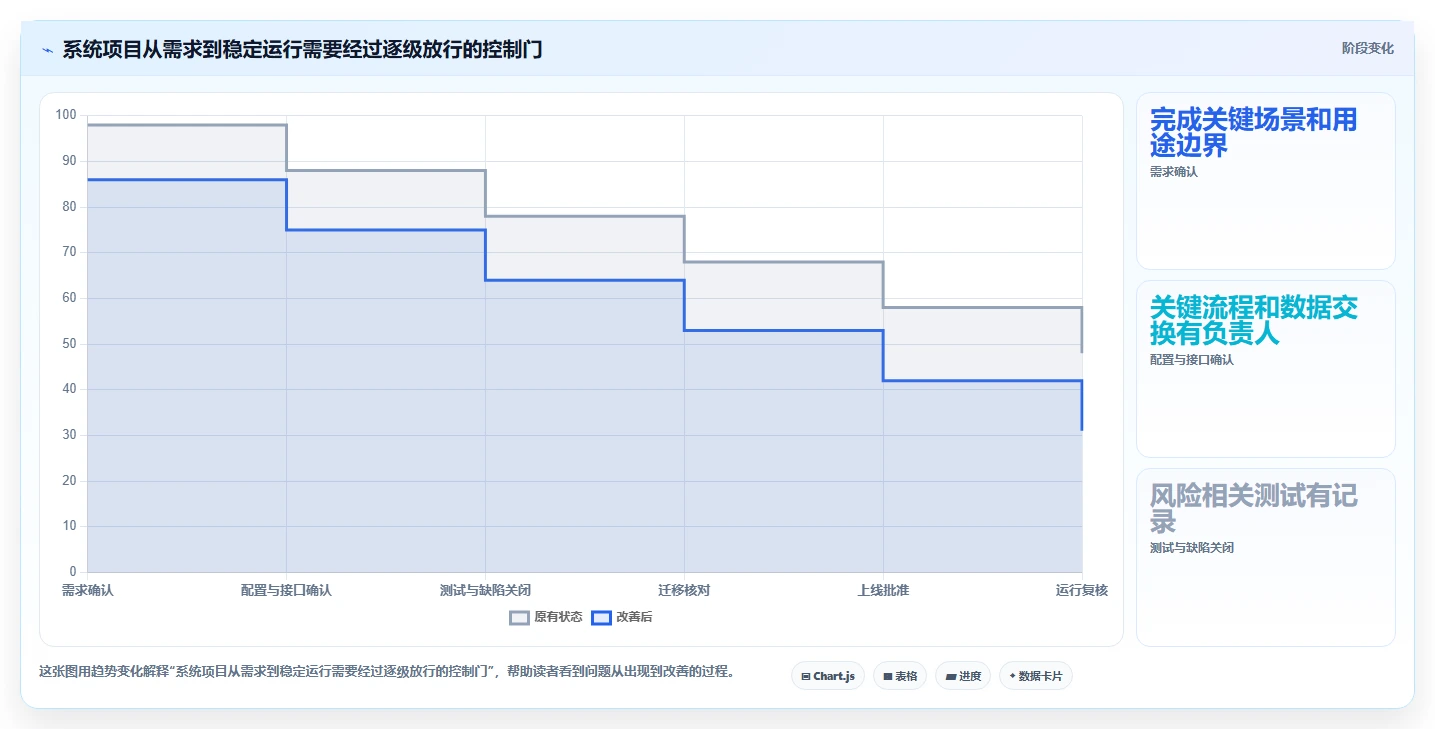The width and height of the screenshot is (1435, 729).
Task: Open the 关键流程和数据交换有负责人 card
Action: point(1265,369)
